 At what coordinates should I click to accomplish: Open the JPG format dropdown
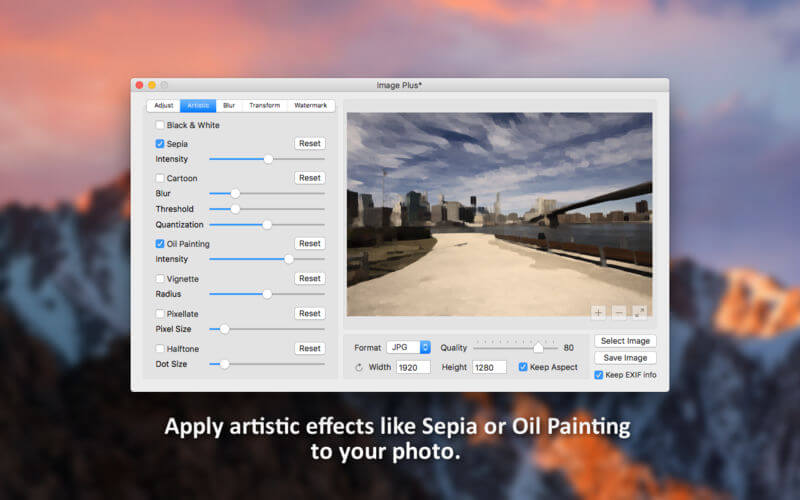[x=408, y=347]
